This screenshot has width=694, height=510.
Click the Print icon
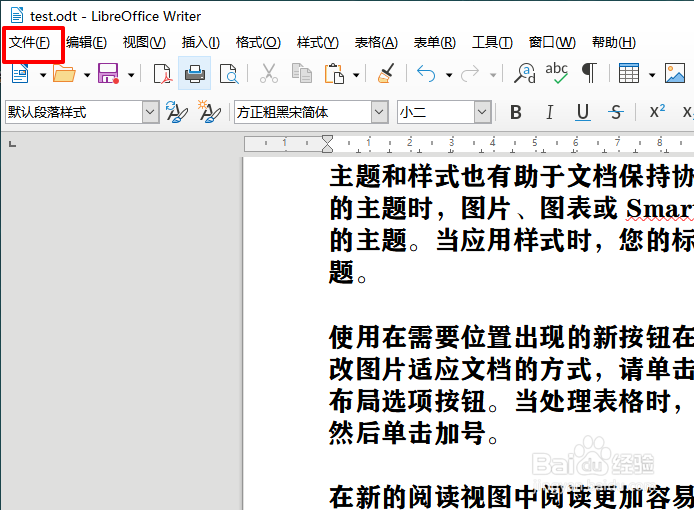195,73
